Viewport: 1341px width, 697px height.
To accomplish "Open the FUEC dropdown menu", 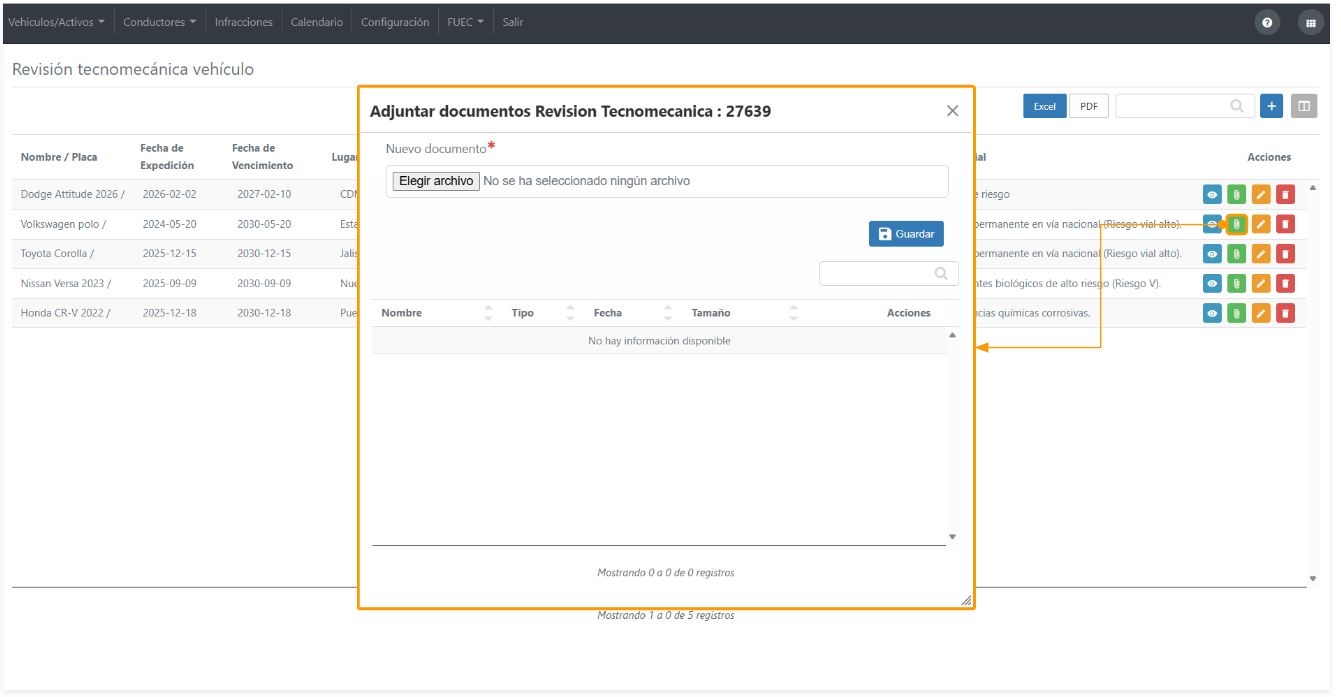I will (465, 22).
